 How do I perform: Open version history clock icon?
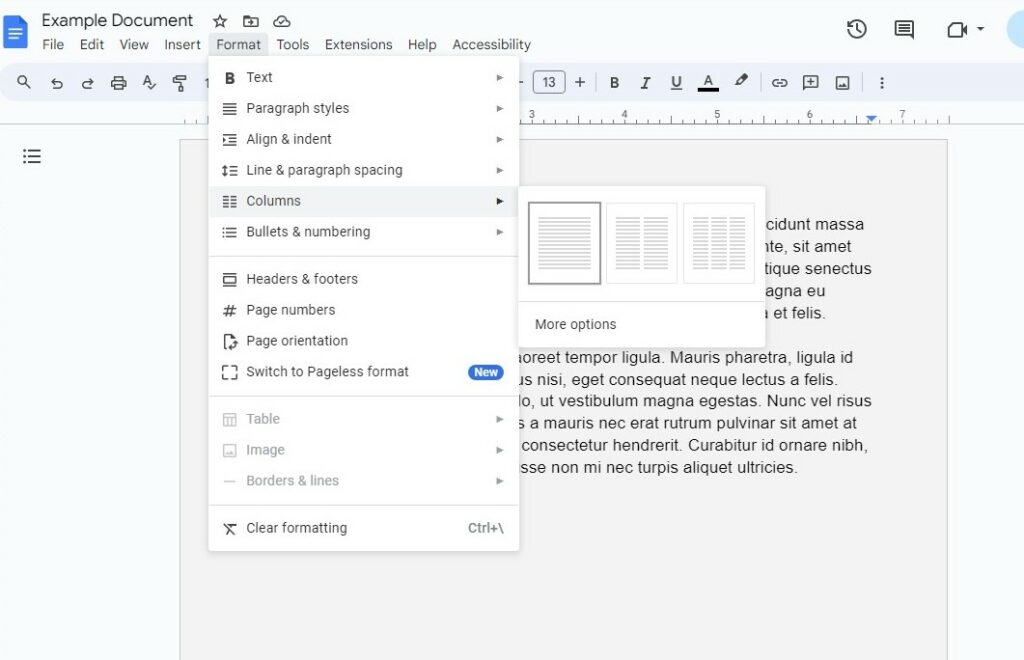pyautogui.click(x=856, y=29)
